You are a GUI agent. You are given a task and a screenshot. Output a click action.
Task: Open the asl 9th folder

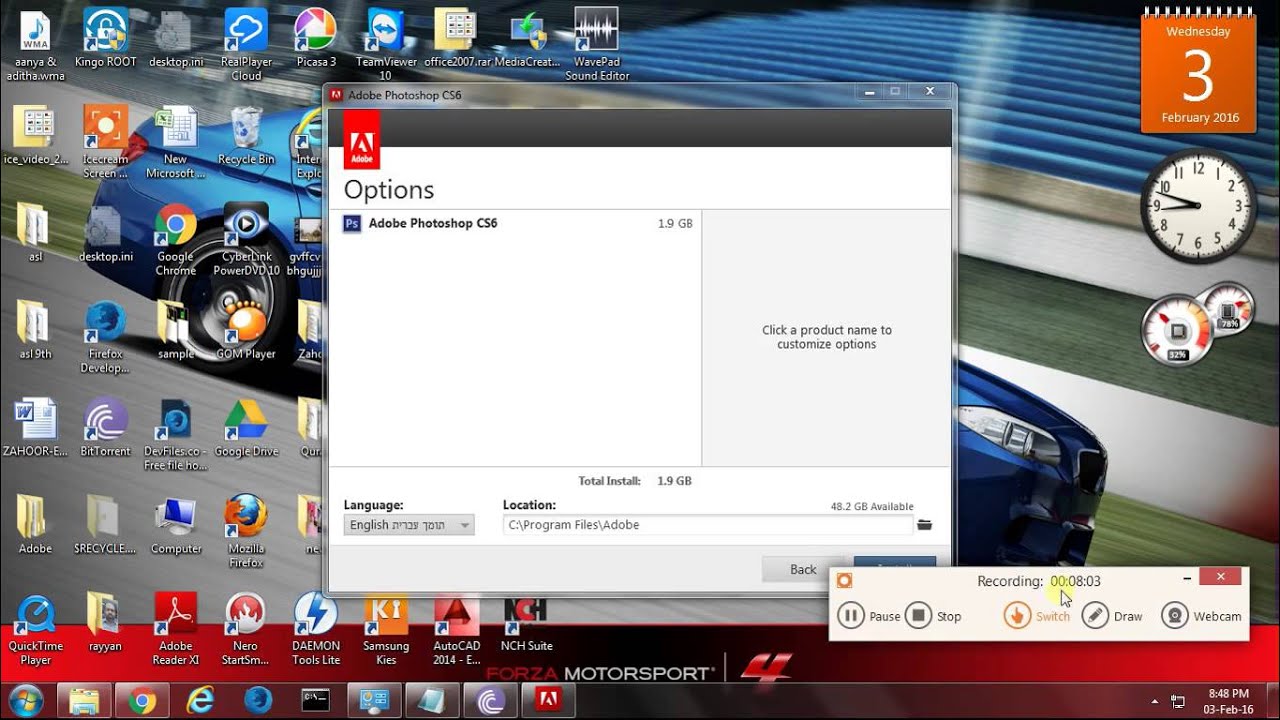coord(35,330)
